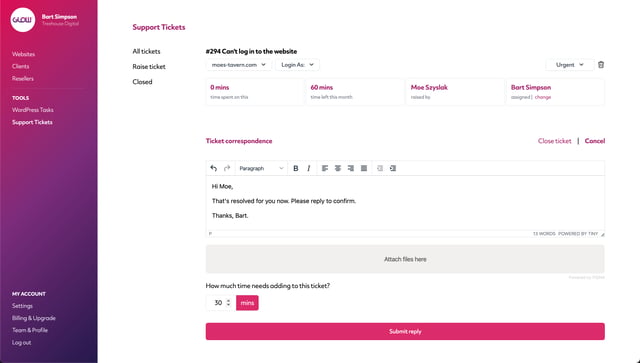Open Settings under My Account
Viewport: 640px width, 363px height.
[x=22, y=306]
